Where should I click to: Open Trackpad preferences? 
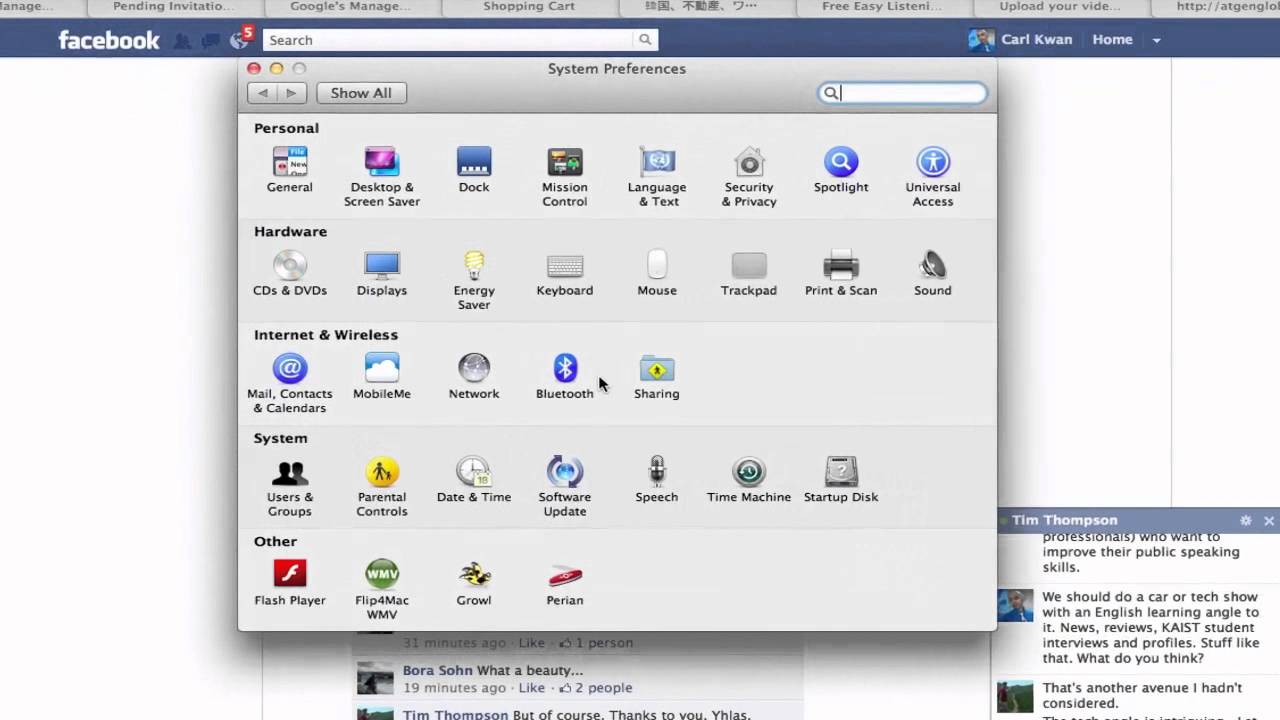coord(749,273)
